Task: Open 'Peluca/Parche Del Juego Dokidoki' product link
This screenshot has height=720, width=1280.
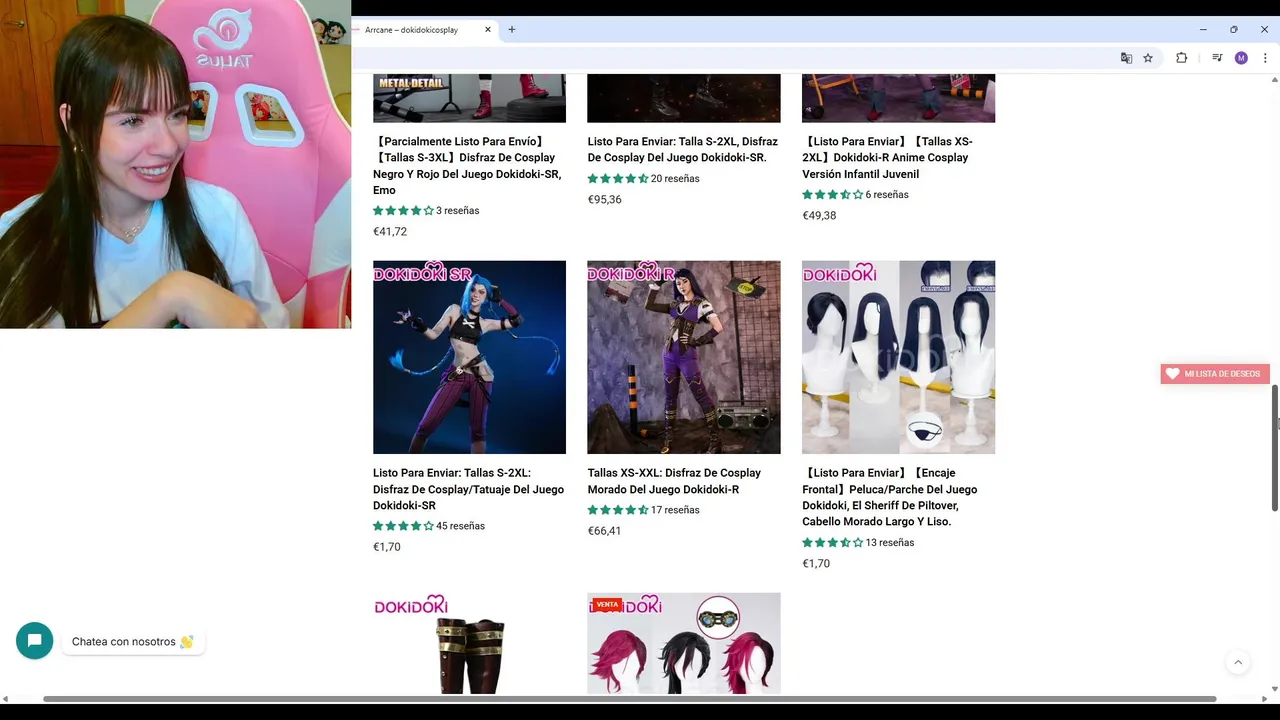Action: click(x=889, y=497)
